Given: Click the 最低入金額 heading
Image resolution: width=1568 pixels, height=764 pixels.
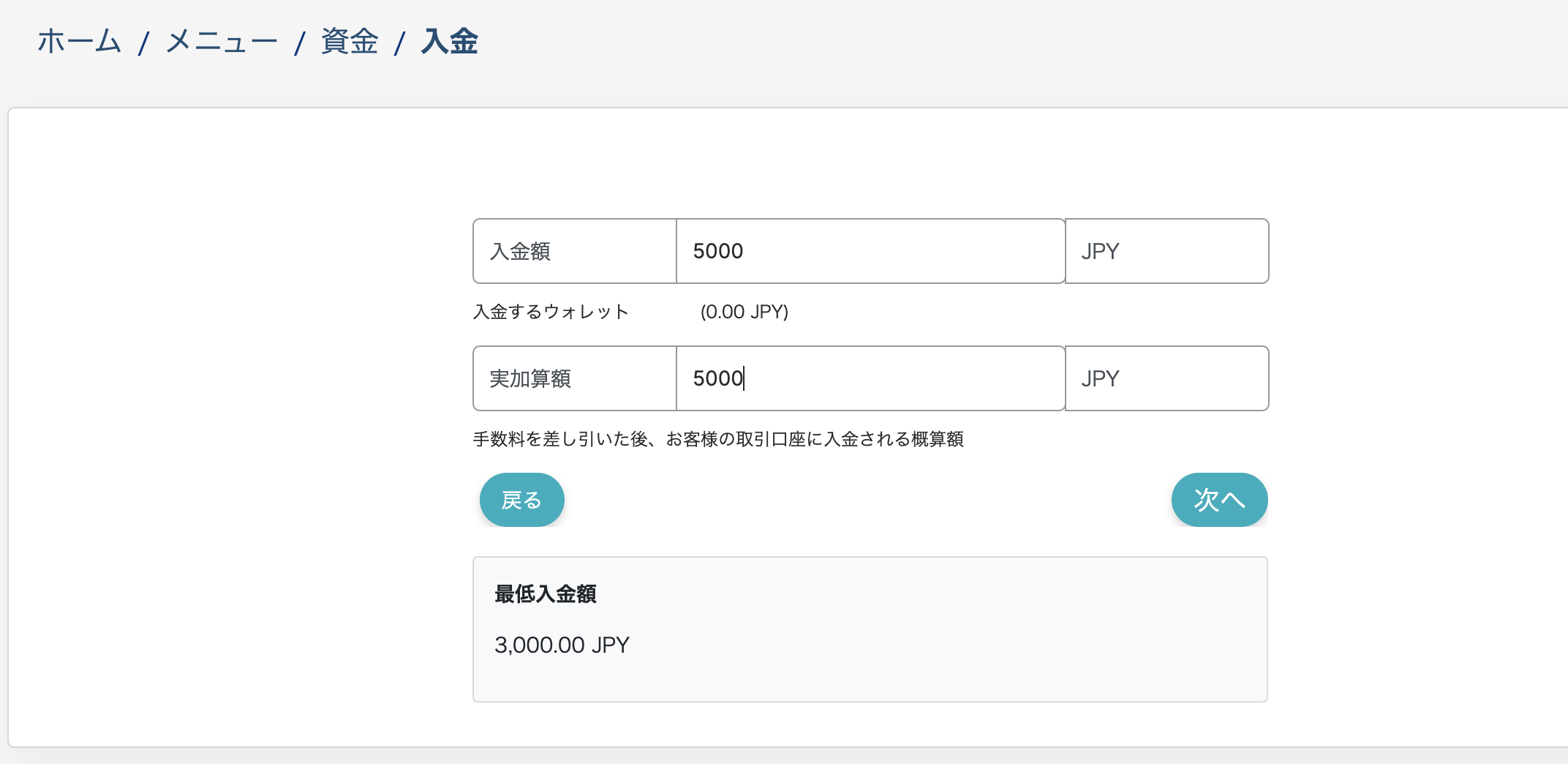Looking at the screenshot, I should pos(546,594).
